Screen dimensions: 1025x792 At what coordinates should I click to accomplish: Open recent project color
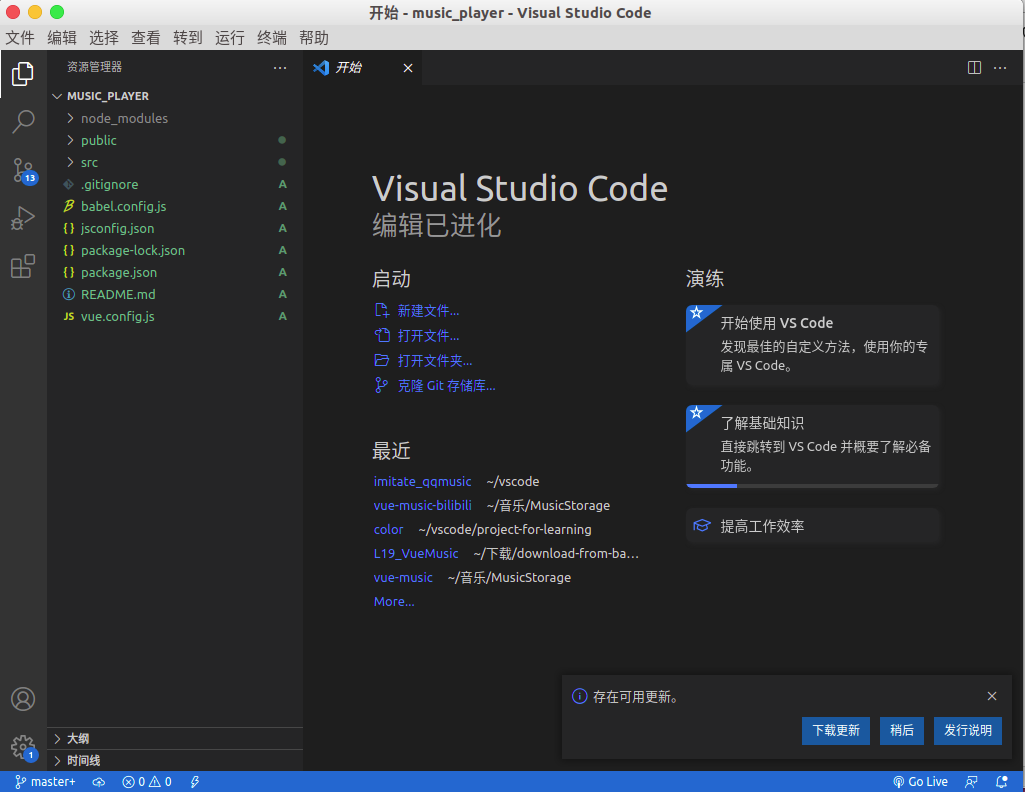point(388,529)
